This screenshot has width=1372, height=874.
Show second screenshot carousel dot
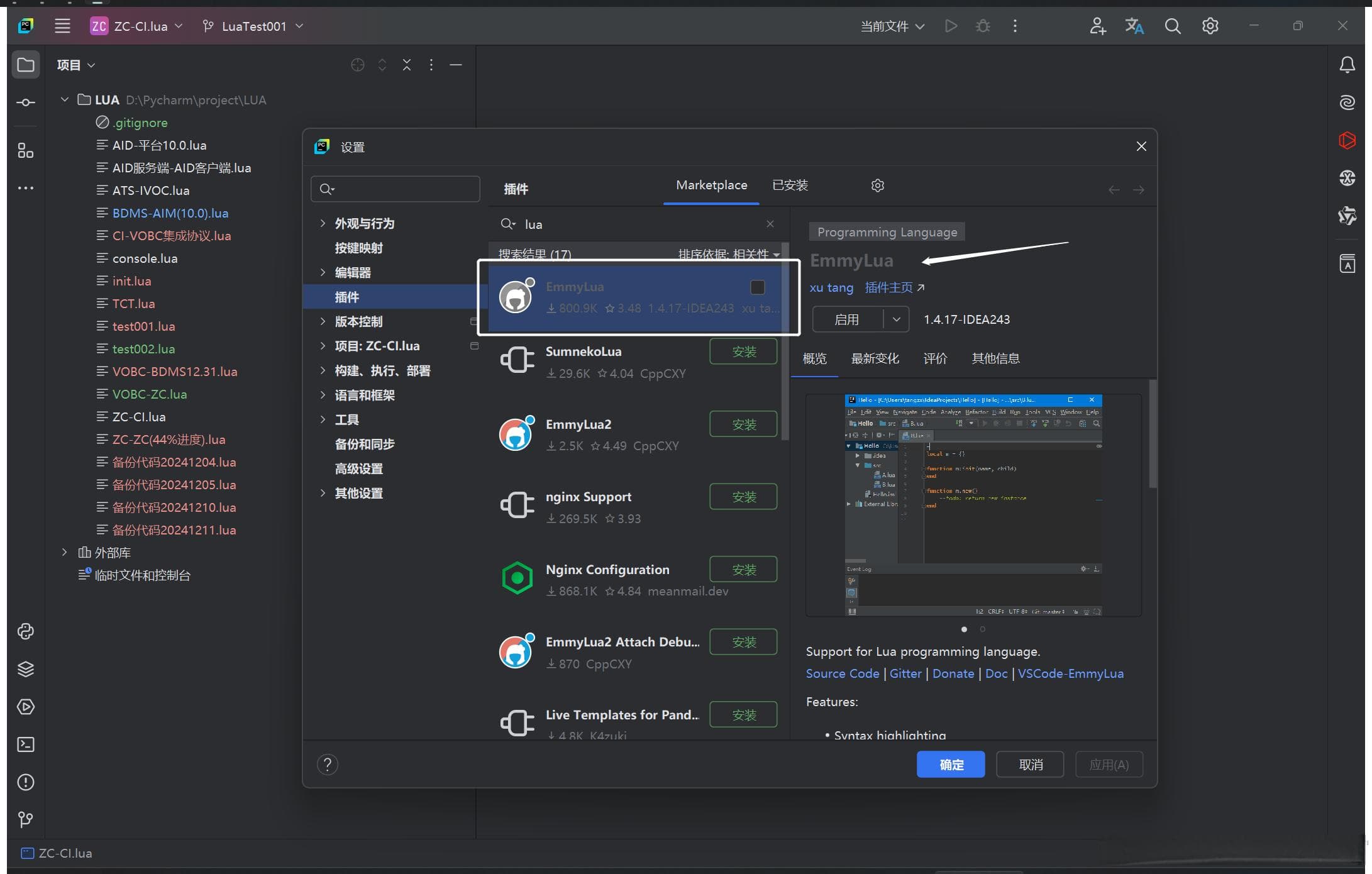click(982, 629)
